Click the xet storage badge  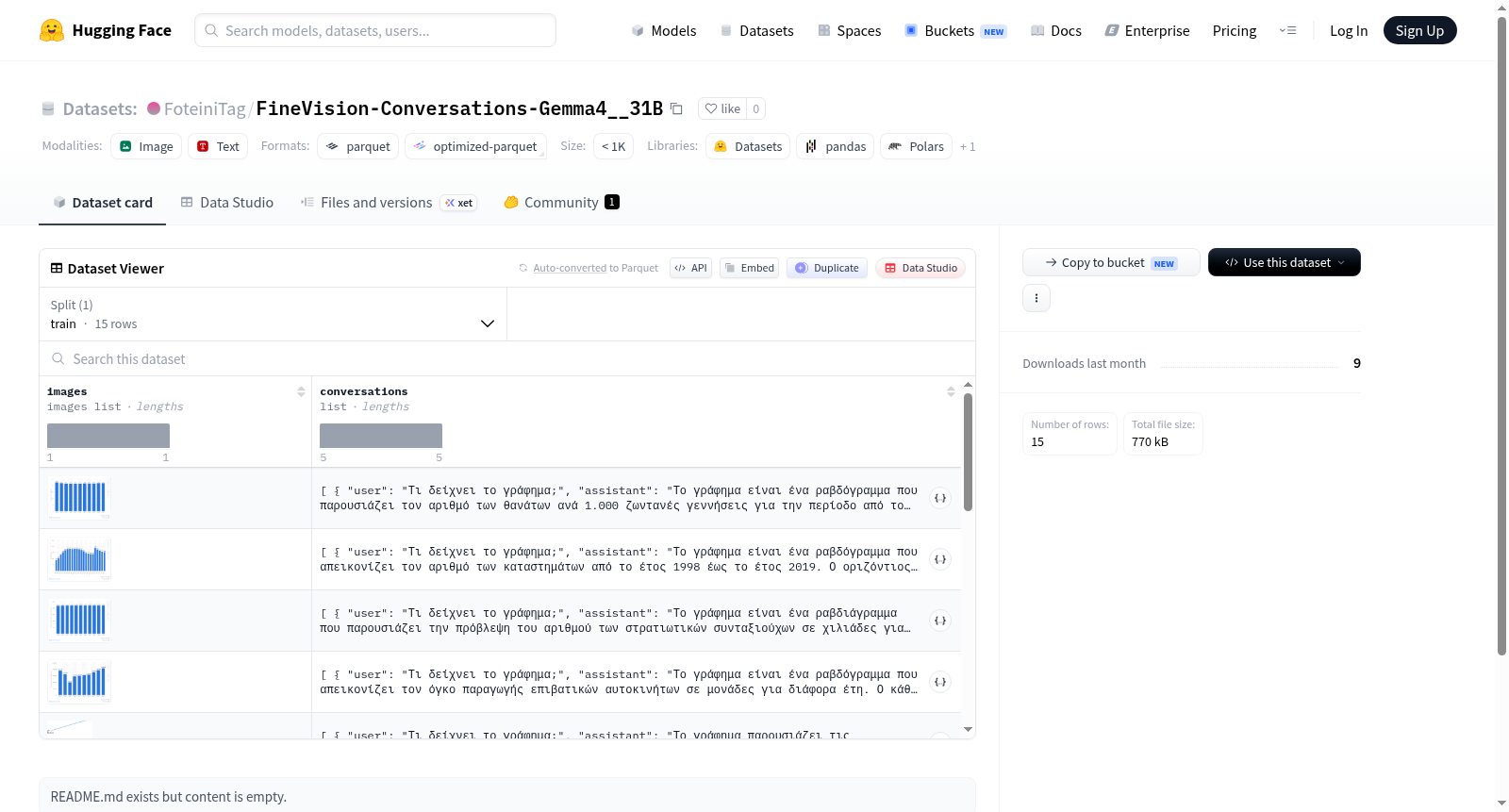[459, 203]
